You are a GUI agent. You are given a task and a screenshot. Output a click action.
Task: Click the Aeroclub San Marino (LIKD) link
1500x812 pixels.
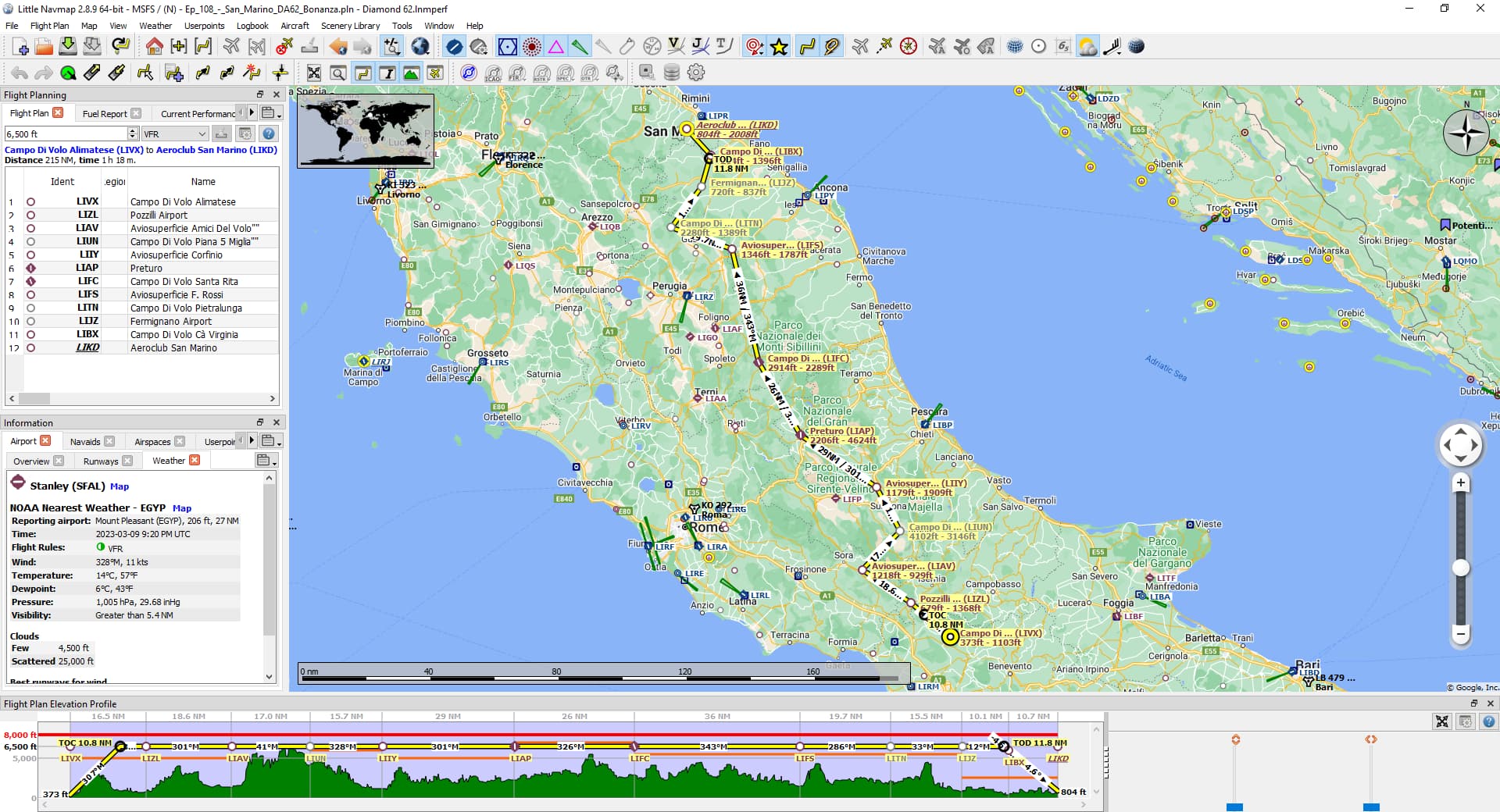click(x=216, y=150)
